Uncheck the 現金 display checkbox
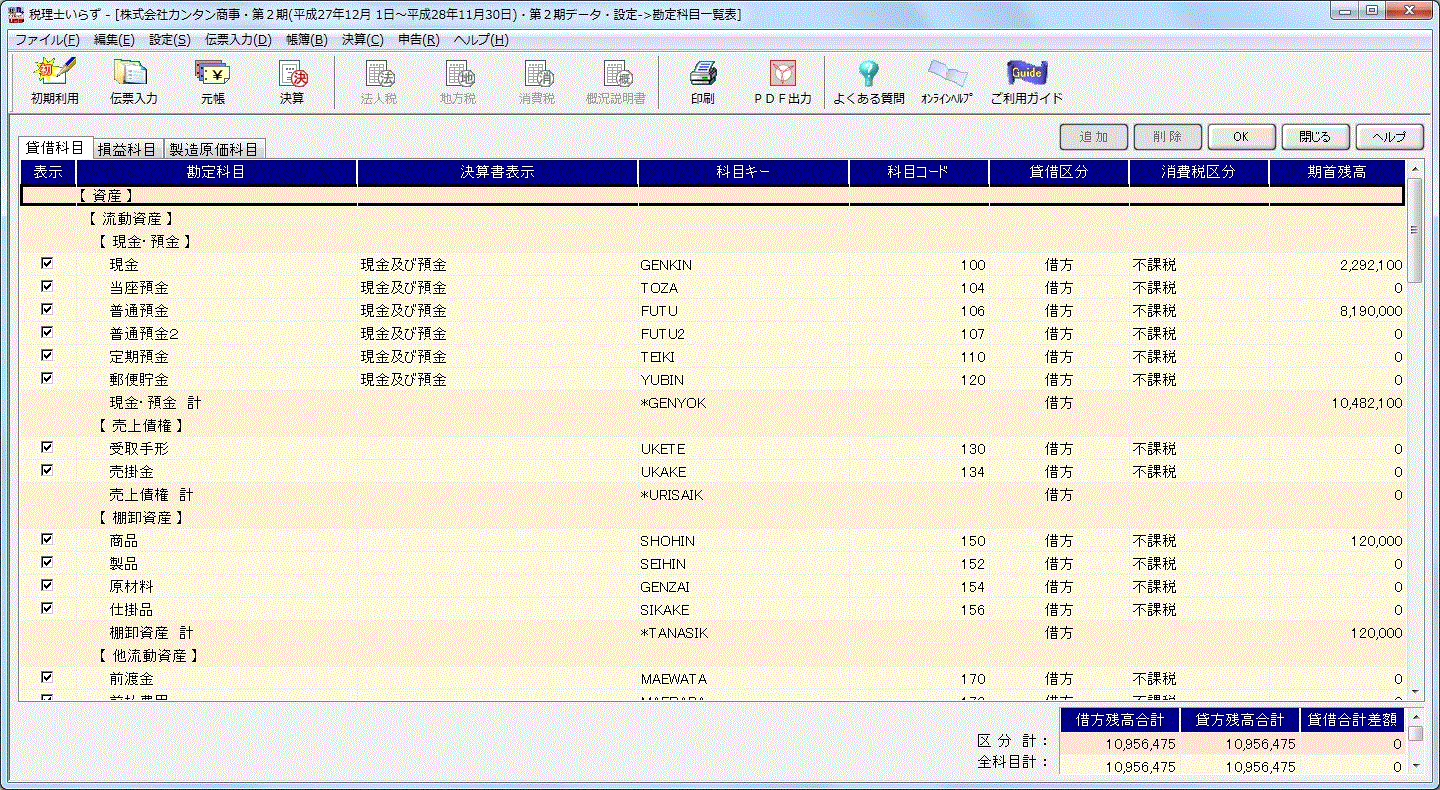 point(47,264)
